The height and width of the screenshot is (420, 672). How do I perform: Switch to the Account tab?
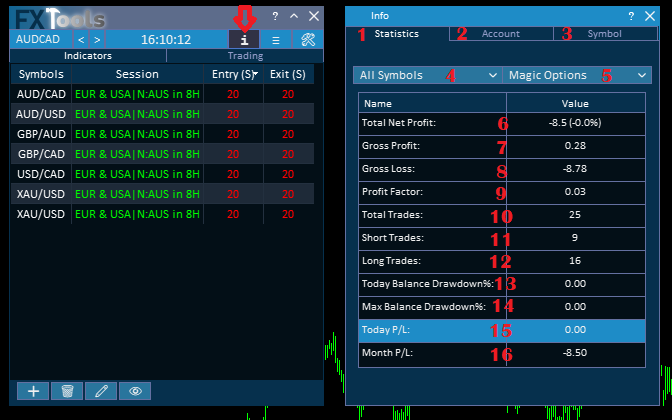[x=501, y=33]
